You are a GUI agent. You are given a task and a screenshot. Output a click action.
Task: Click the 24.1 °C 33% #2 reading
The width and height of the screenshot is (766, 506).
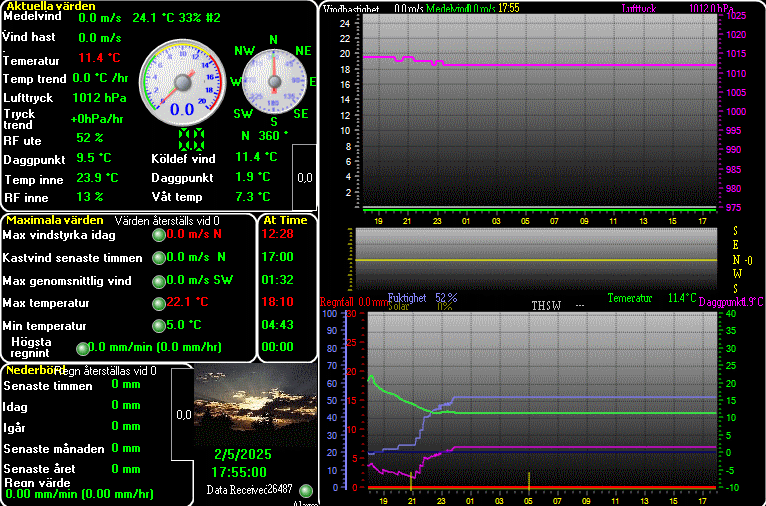(x=176, y=18)
